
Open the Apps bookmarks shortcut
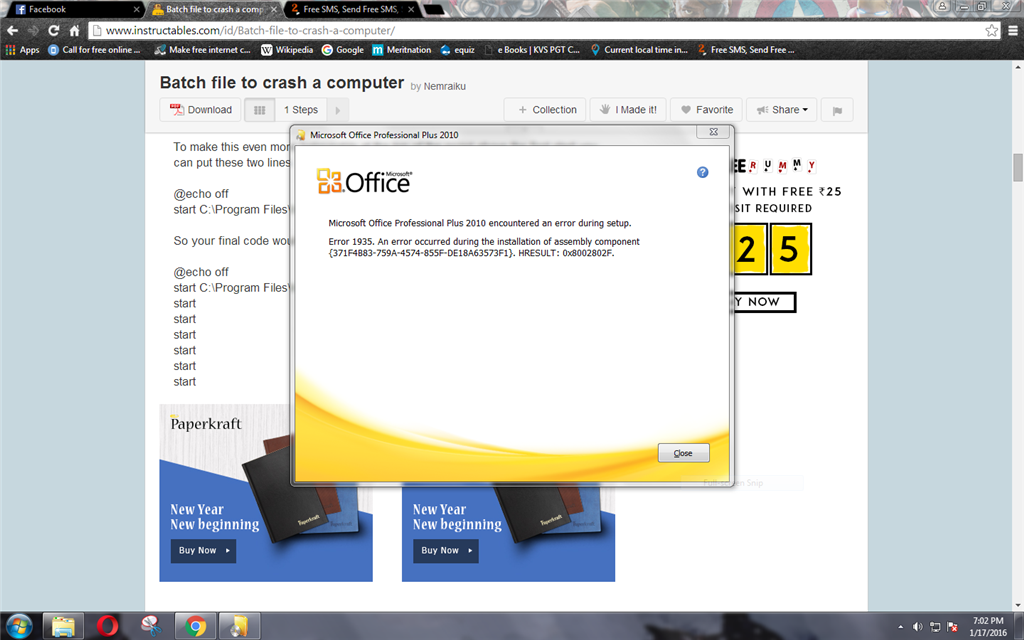[x=22, y=50]
